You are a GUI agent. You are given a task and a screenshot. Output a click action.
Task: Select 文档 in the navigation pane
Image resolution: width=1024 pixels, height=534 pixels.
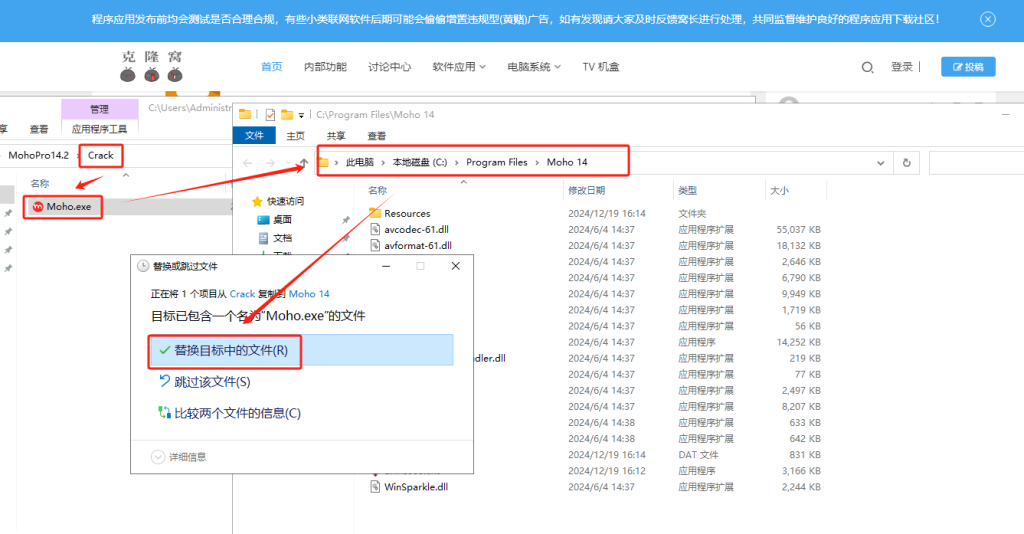tap(282, 238)
